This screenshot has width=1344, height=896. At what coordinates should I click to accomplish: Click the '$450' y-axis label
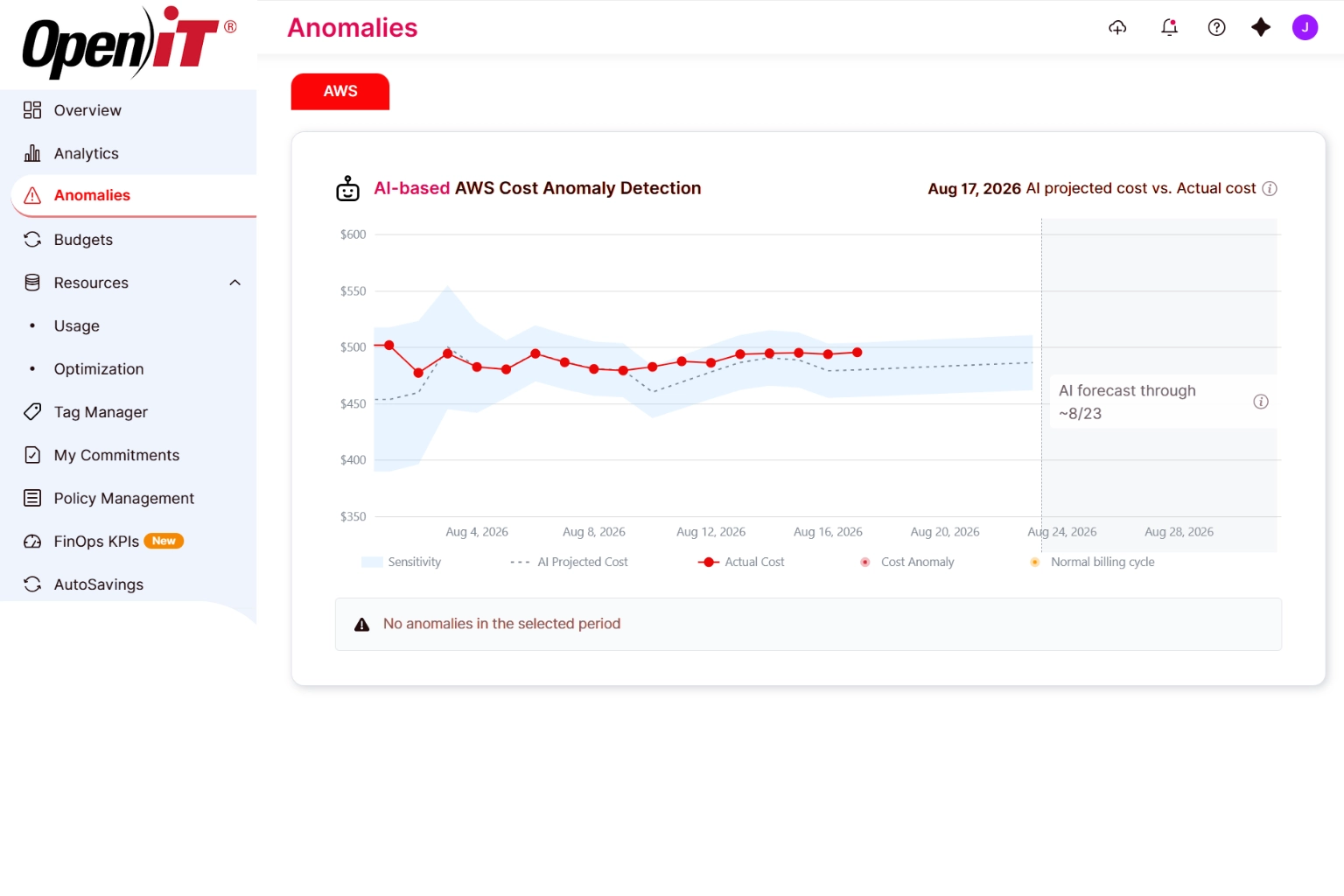click(353, 404)
